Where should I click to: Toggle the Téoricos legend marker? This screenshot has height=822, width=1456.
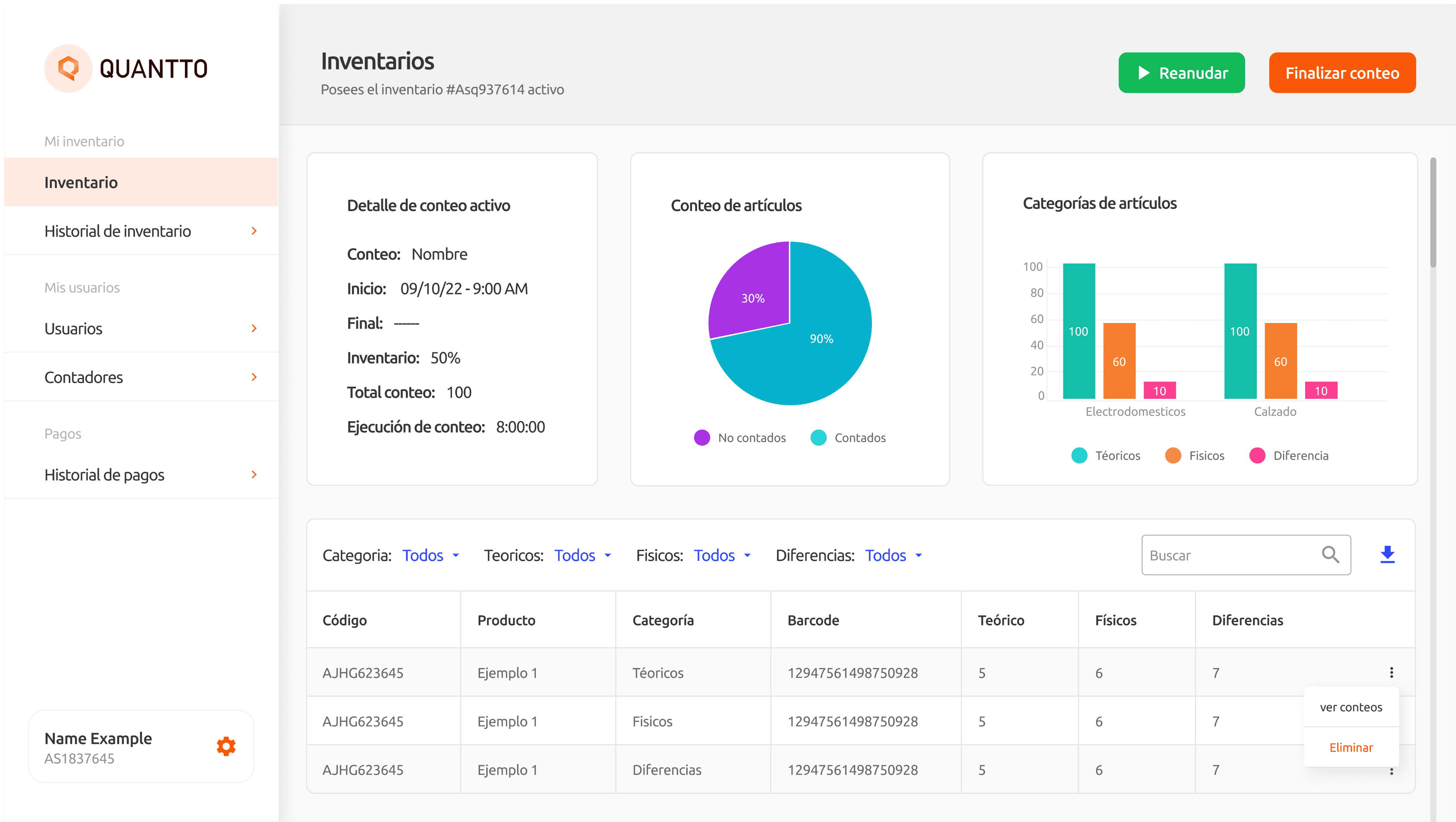click(1079, 456)
